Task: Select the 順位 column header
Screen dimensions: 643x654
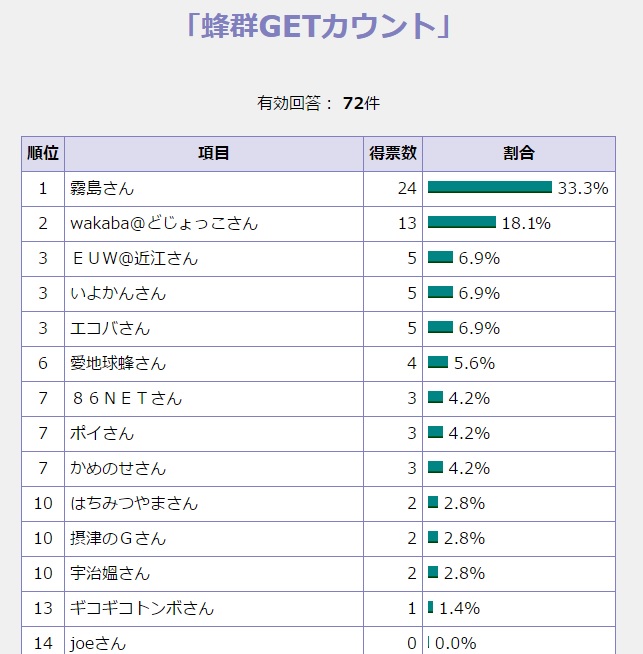Action: click(x=43, y=154)
